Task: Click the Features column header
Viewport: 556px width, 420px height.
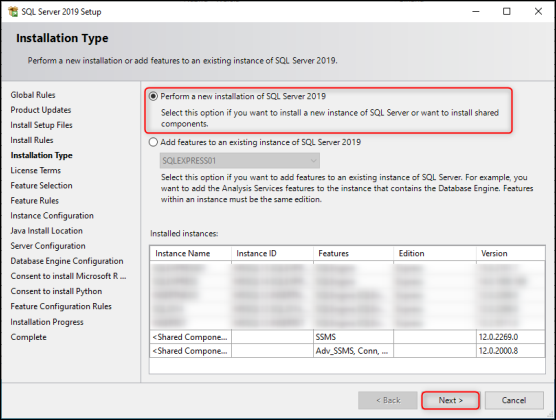Action: [x=354, y=254]
